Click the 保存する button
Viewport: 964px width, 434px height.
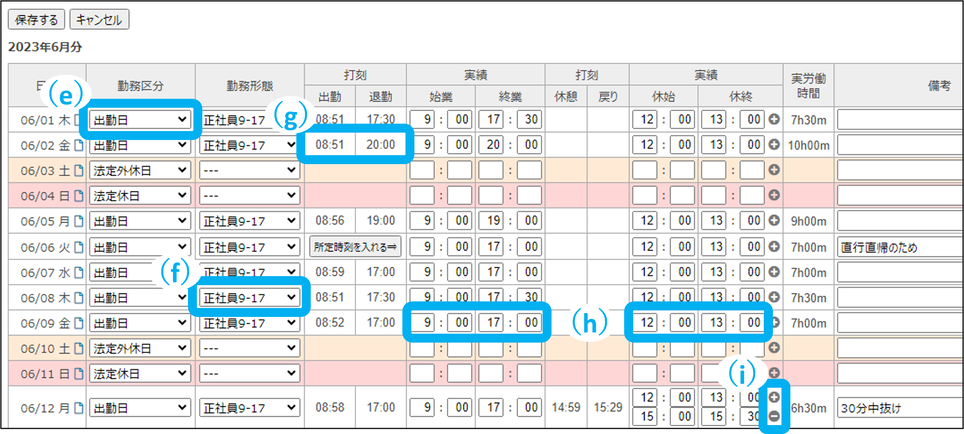37,19
